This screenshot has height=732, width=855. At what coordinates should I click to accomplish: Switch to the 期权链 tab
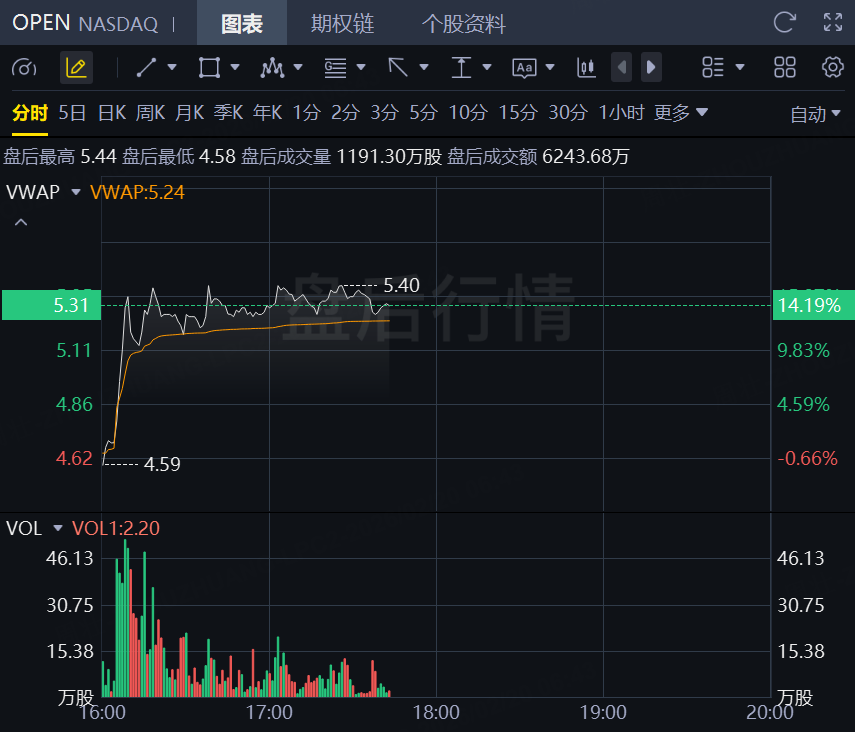click(x=342, y=23)
